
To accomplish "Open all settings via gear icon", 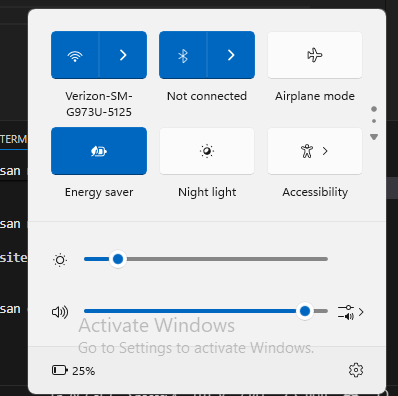I will click(x=356, y=370).
